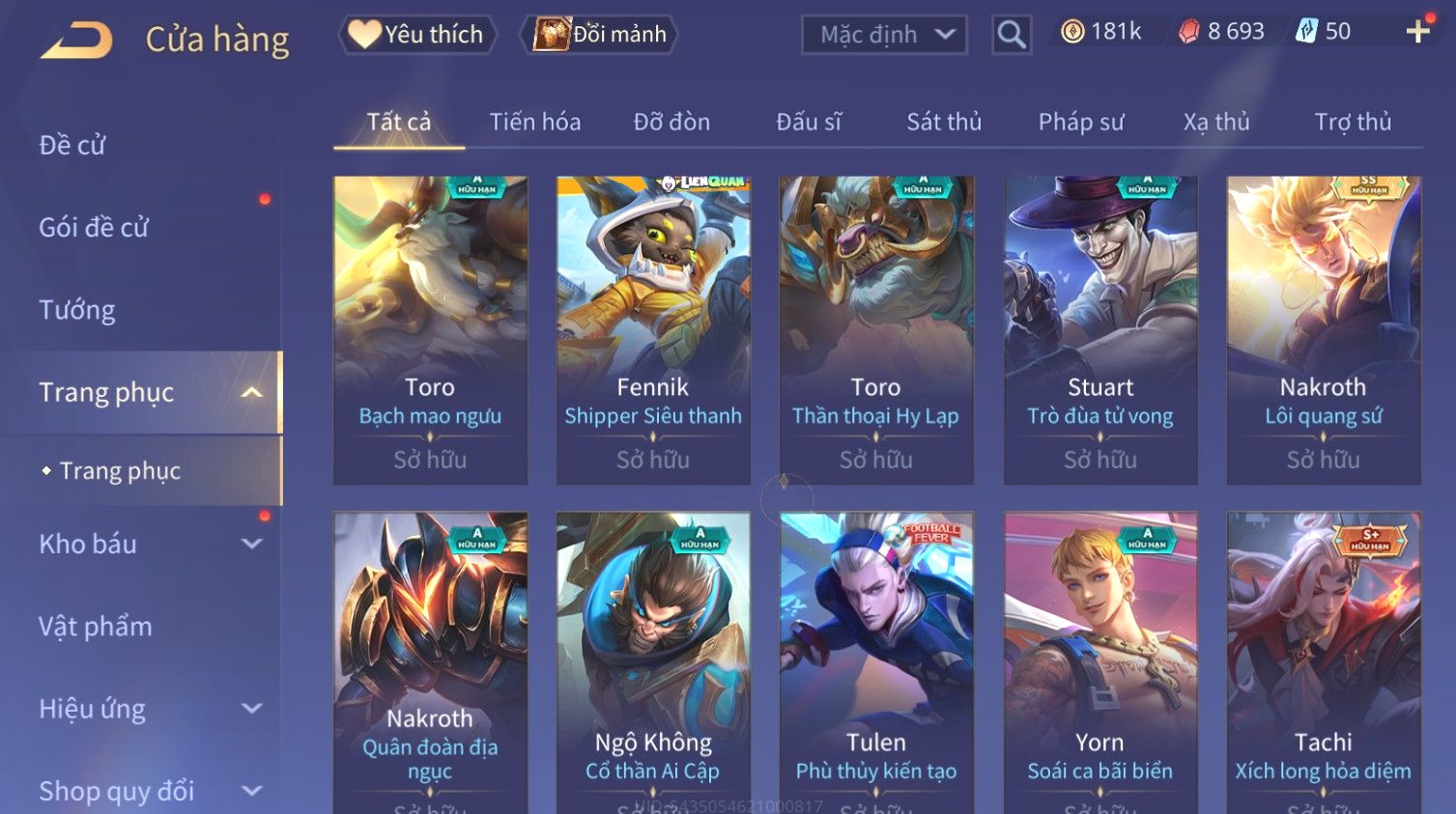Click the blue voucher currency icon

1306,32
